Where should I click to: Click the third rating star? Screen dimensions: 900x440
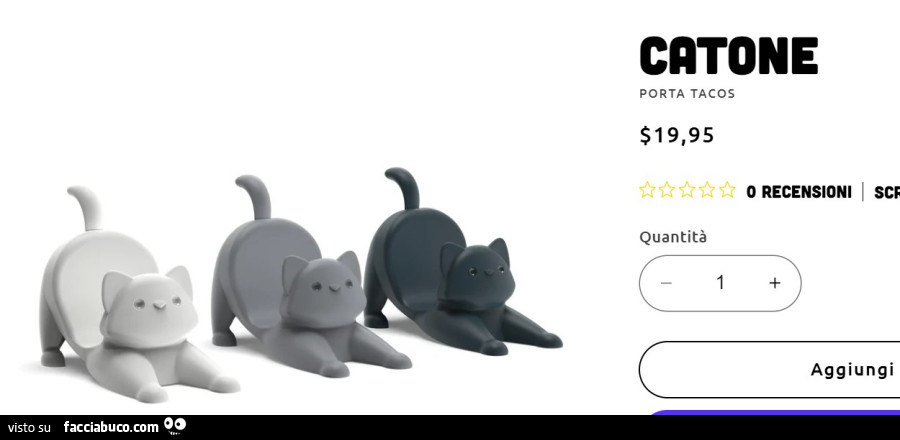click(687, 190)
